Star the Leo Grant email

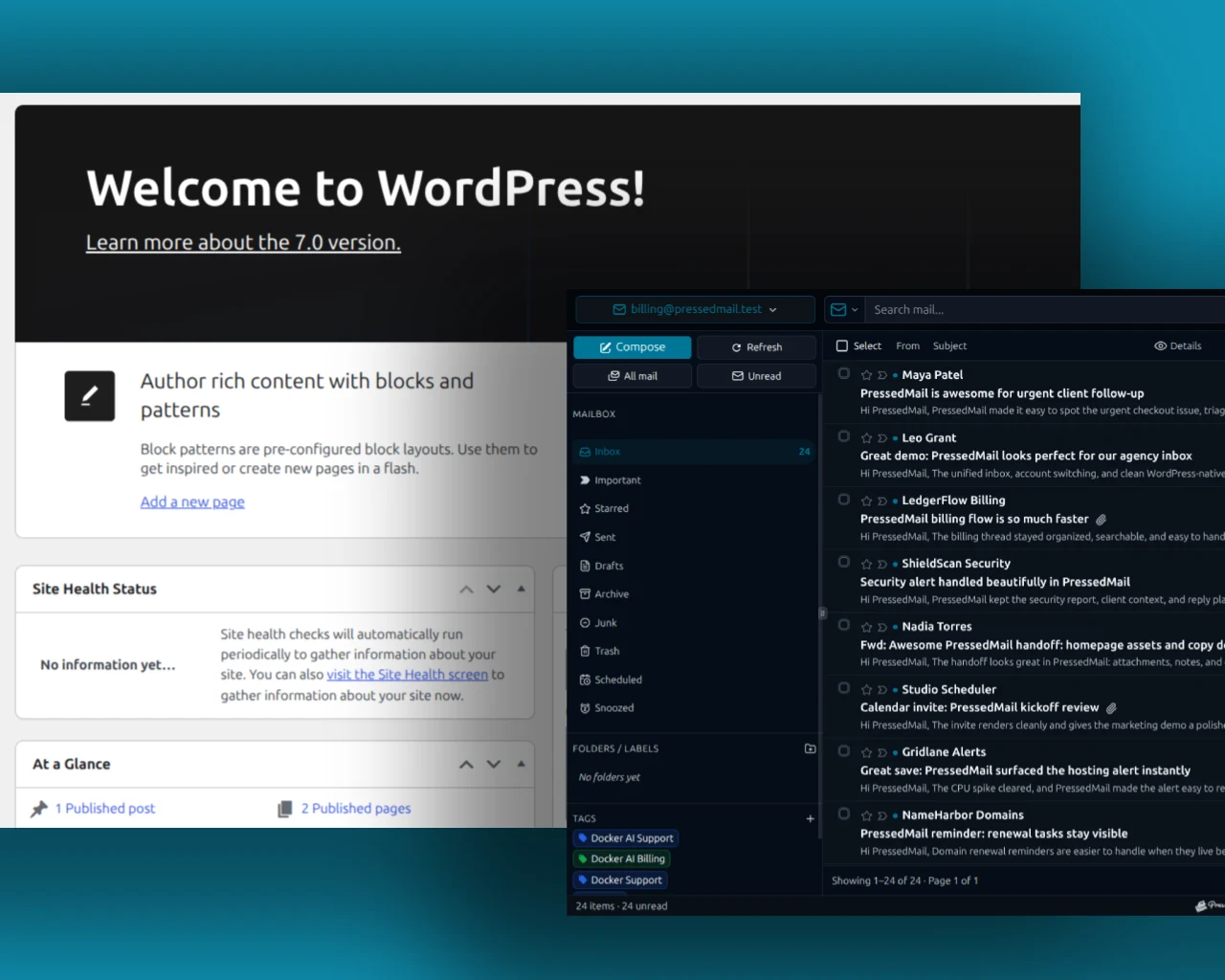coord(866,438)
